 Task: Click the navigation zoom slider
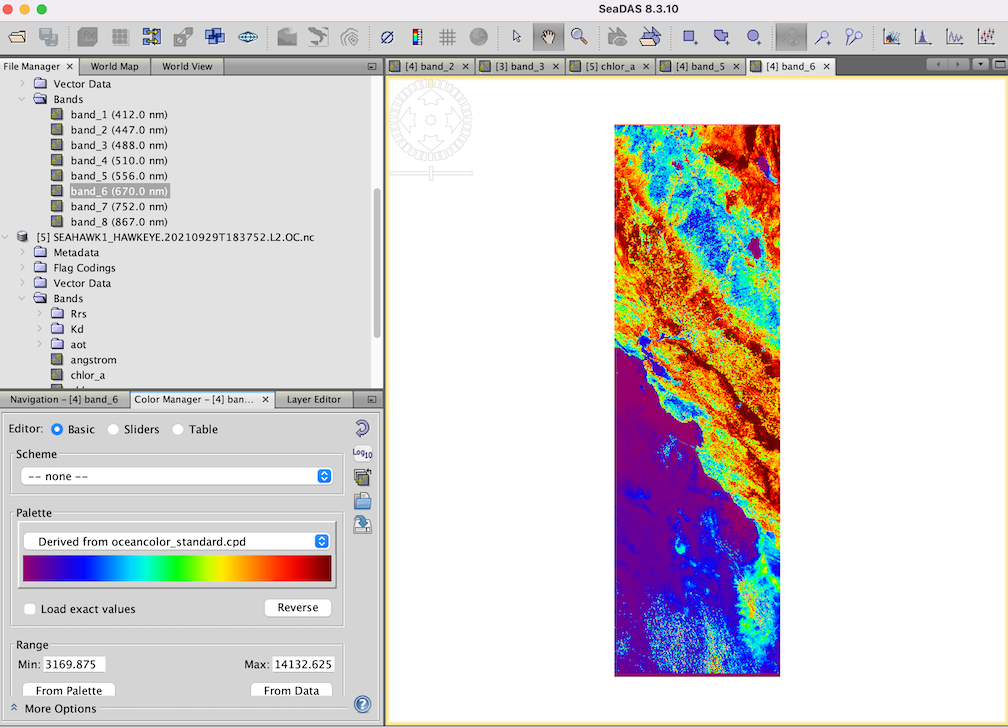[431, 173]
